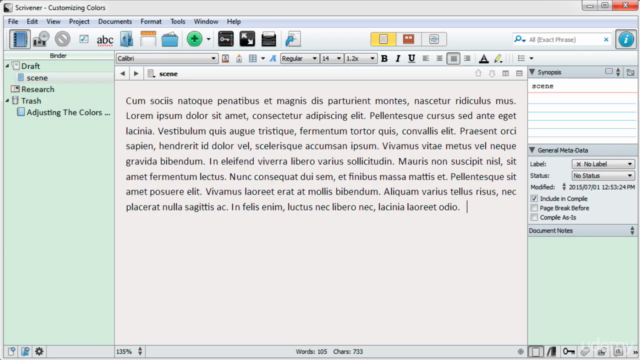Open binder settings gear icon
The image size is (640, 360).
pyautogui.click(x=39, y=351)
